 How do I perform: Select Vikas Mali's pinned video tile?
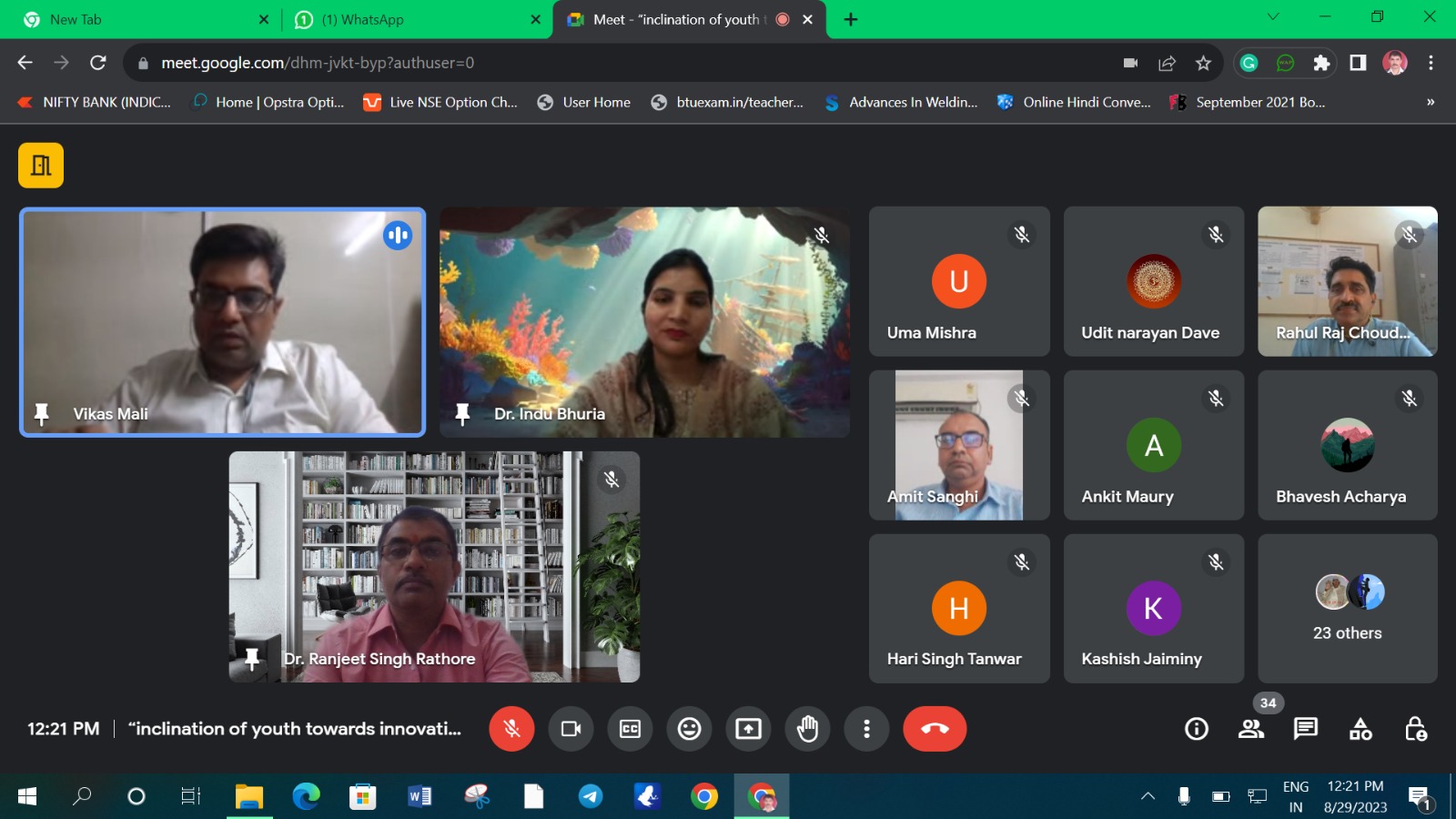[222, 322]
